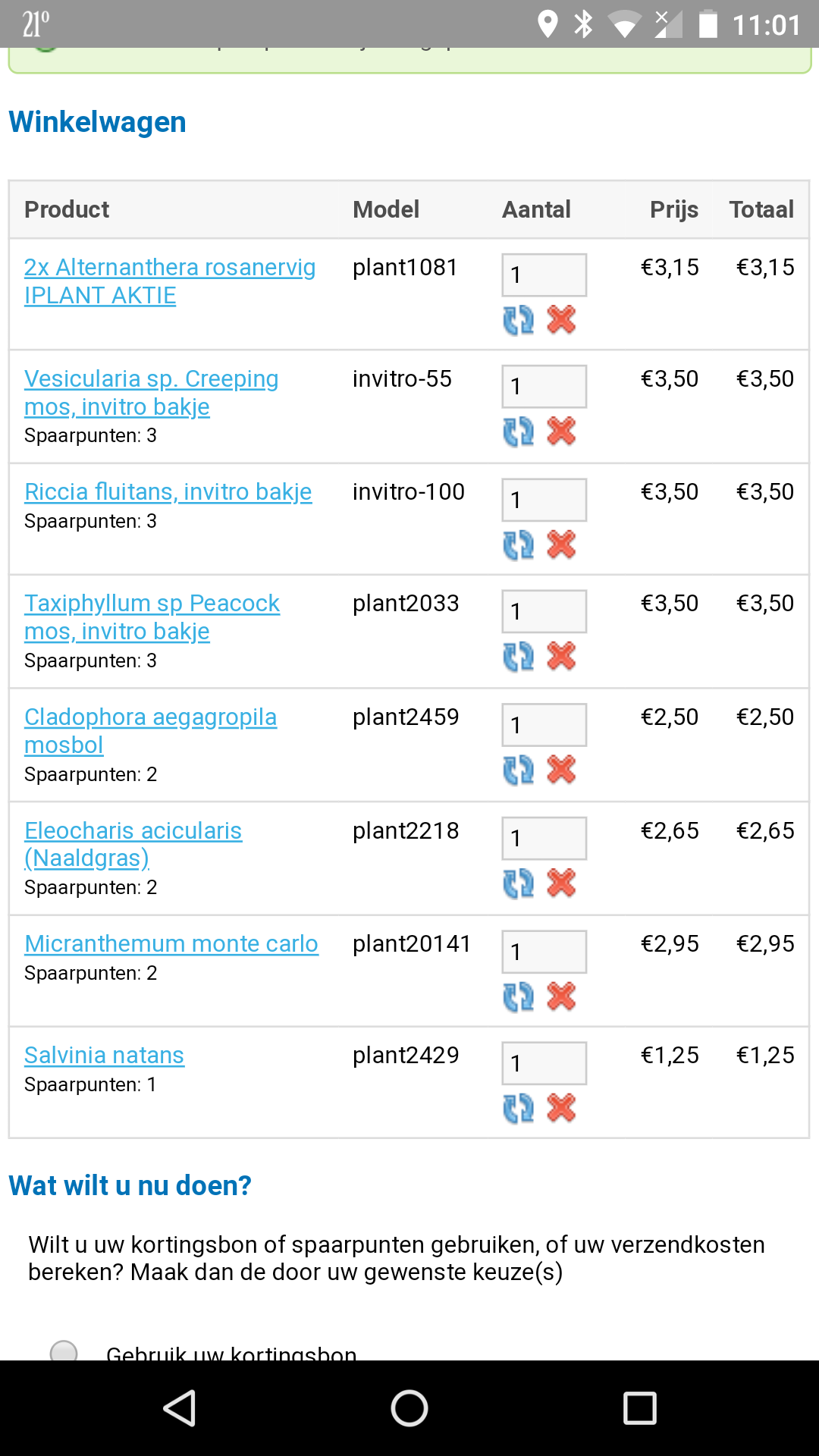Viewport: 819px width, 1456px height.
Task: Delete Eleocharis acicularis from cart
Action: pyautogui.click(x=561, y=883)
